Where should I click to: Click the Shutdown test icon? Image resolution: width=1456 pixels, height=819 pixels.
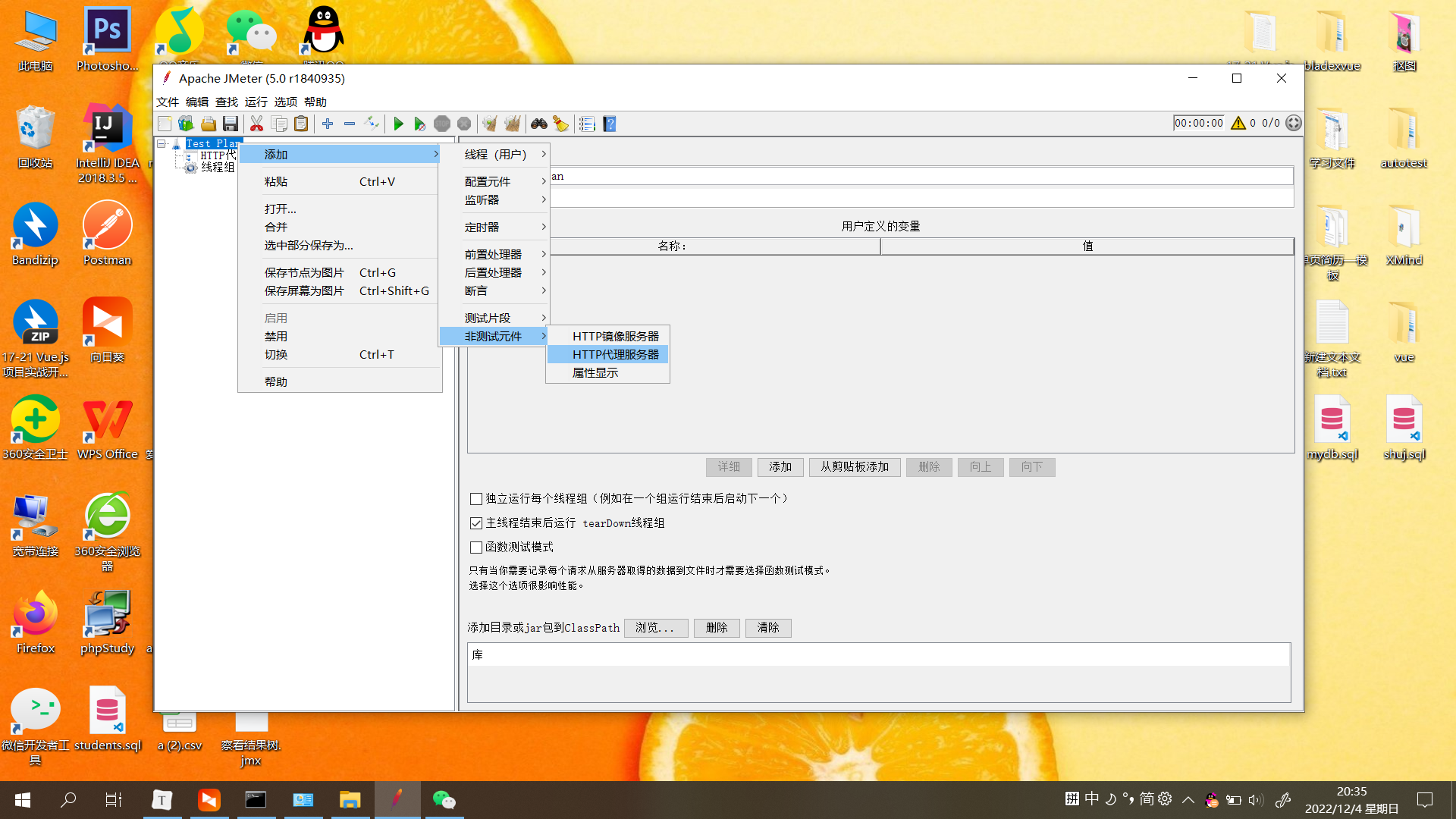click(464, 124)
